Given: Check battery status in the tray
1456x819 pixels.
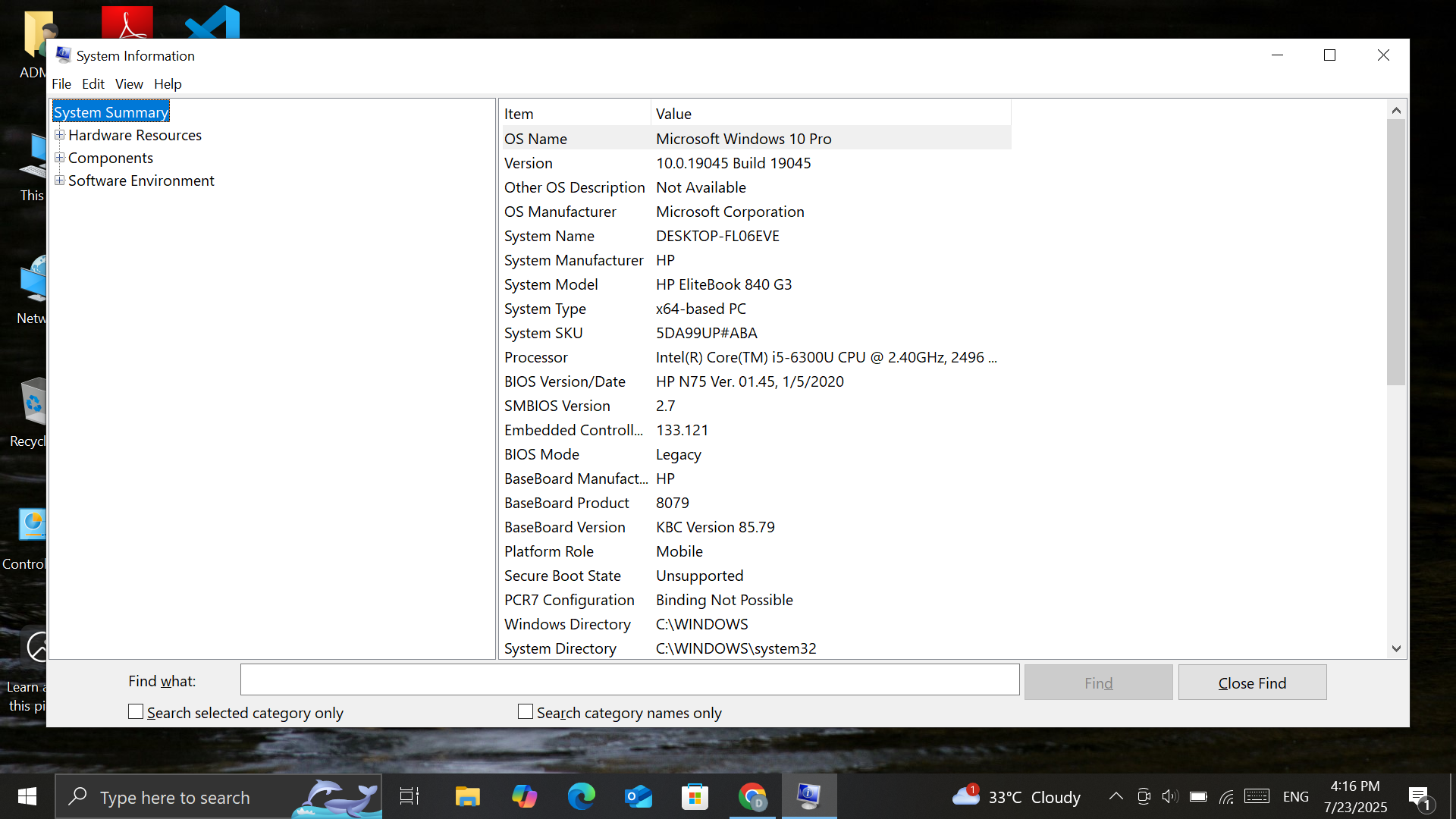Looking at the screenshot, I should click(1198, 796).
